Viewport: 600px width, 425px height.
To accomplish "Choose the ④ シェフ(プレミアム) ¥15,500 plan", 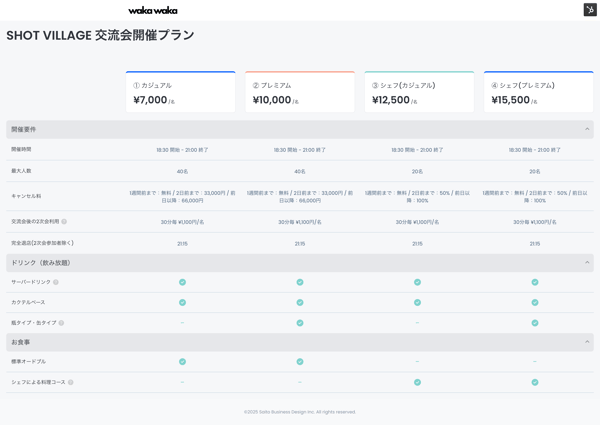I will pyautogui.click(x=538, y=92).
